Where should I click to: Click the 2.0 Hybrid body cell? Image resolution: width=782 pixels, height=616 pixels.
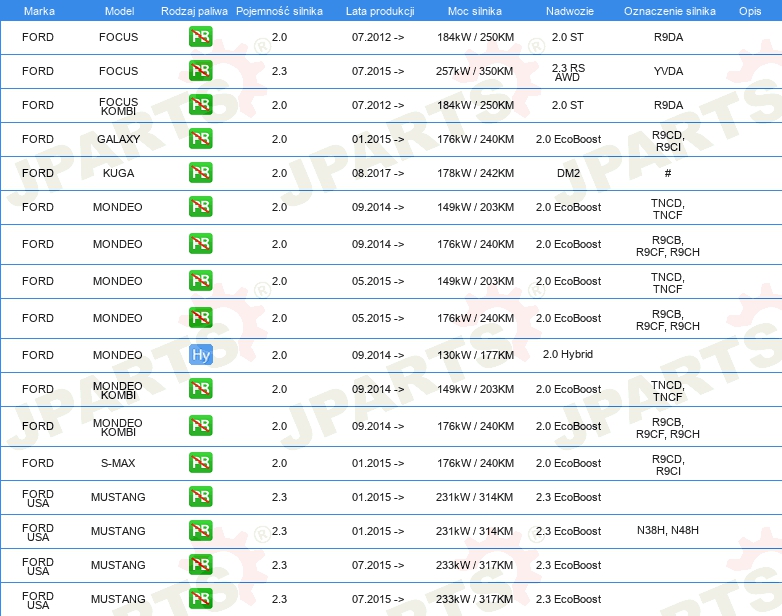568,354
